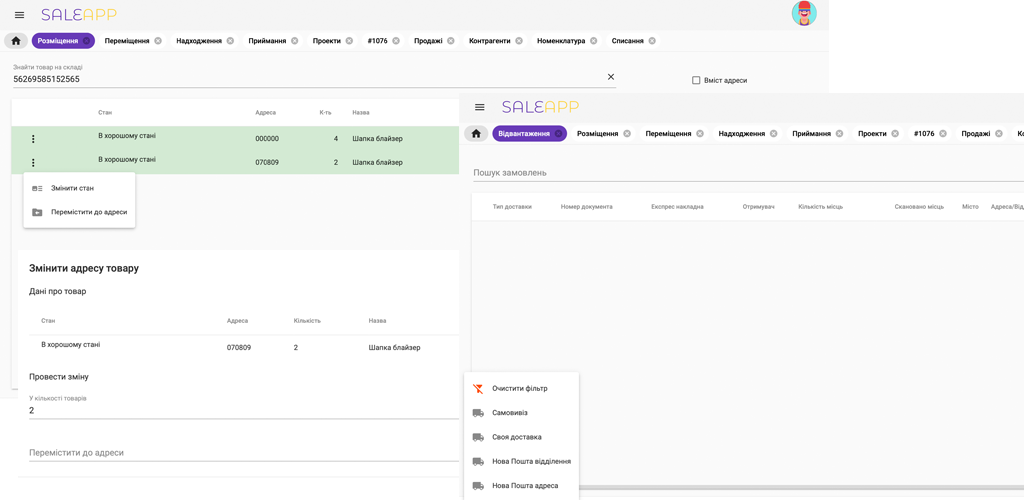Select Очистити фільтр in the filter menu
The image size is (1024, 500).
[x=521, y=388]
